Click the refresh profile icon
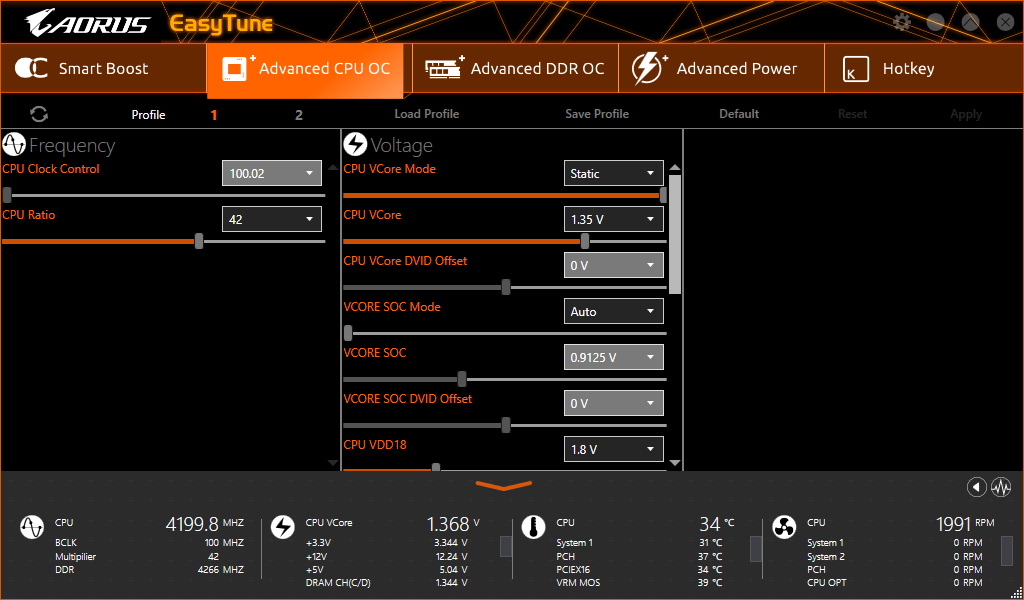 click(39, 114)
